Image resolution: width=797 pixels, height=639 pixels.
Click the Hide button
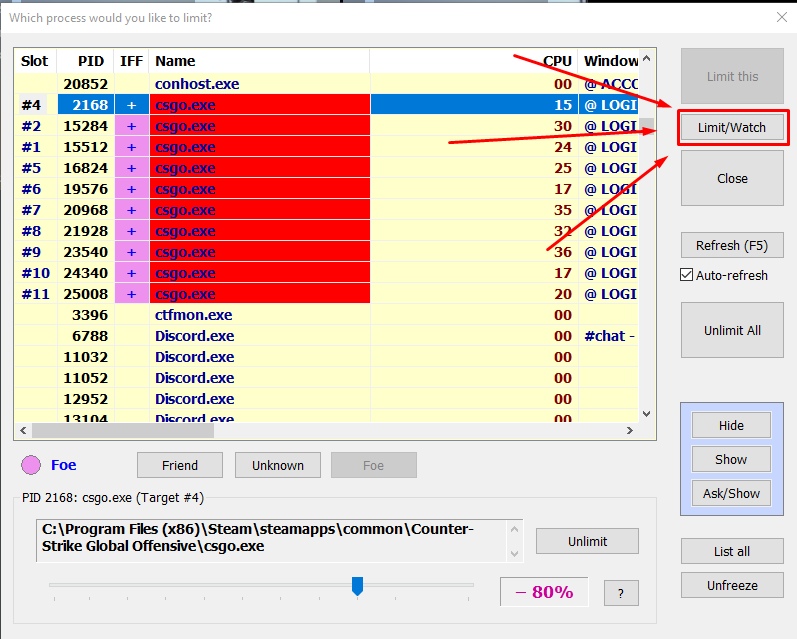(x=731, y=425)
